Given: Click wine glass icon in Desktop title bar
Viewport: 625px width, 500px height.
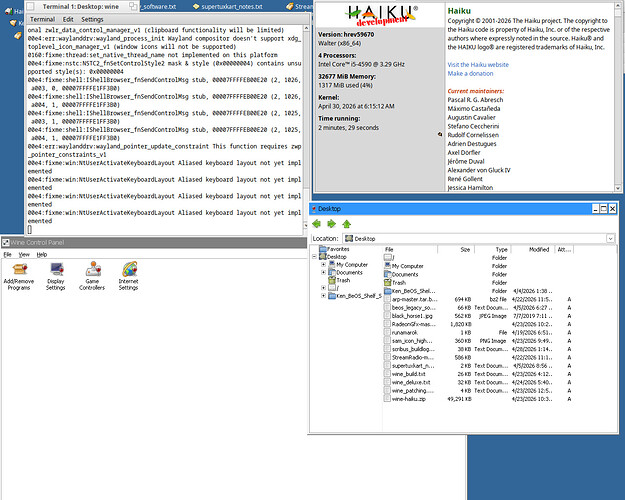Looking at the screenshot, I should tap(314, 209).
